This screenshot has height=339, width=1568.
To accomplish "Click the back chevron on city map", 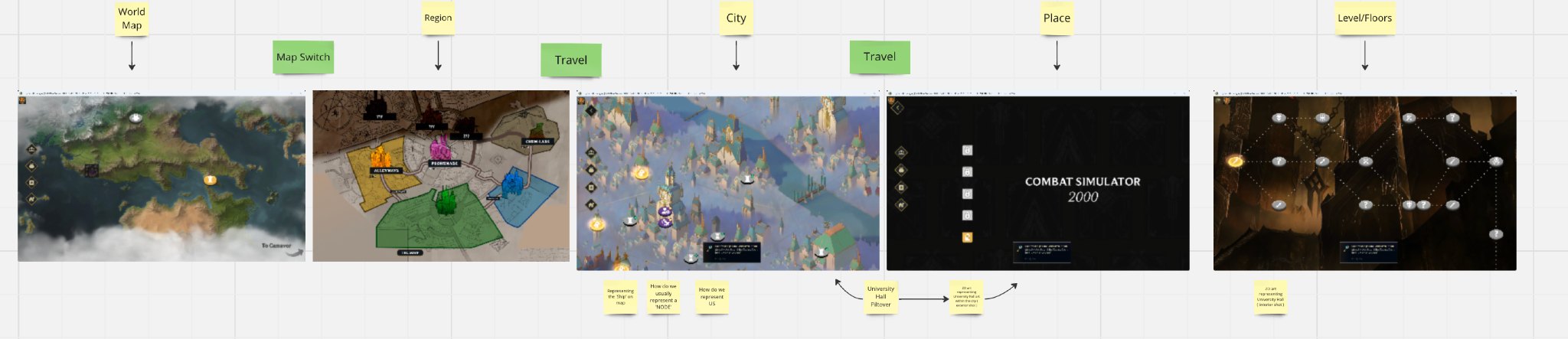I will click(591, 110).
